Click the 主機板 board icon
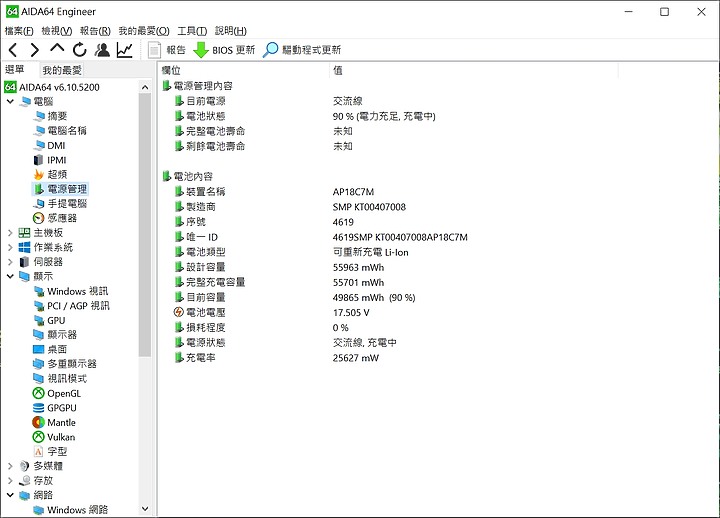Viewport: 720px width, 518px height. pos(24,233)
